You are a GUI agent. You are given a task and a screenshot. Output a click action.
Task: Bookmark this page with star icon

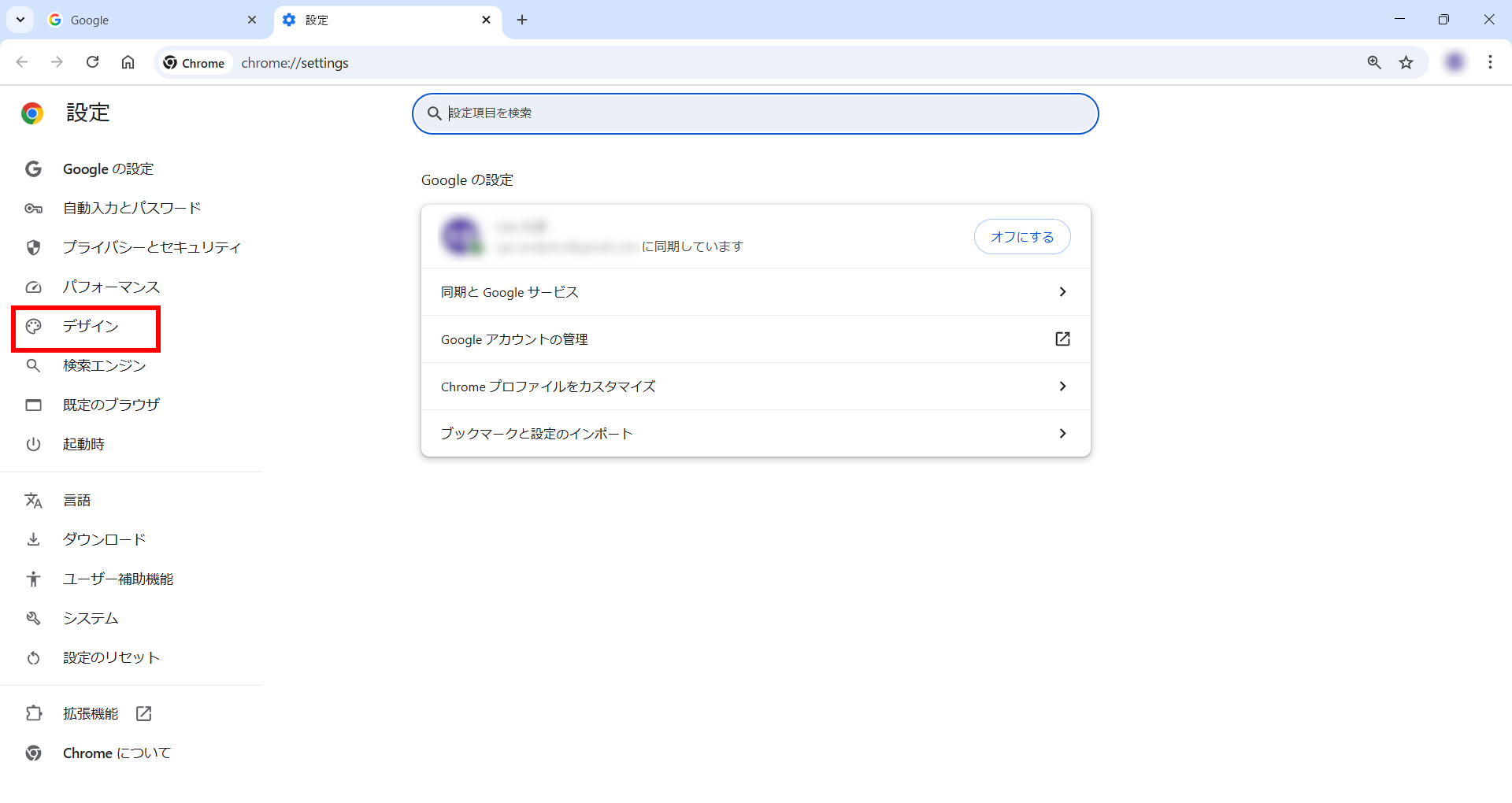click(1406, 62)
